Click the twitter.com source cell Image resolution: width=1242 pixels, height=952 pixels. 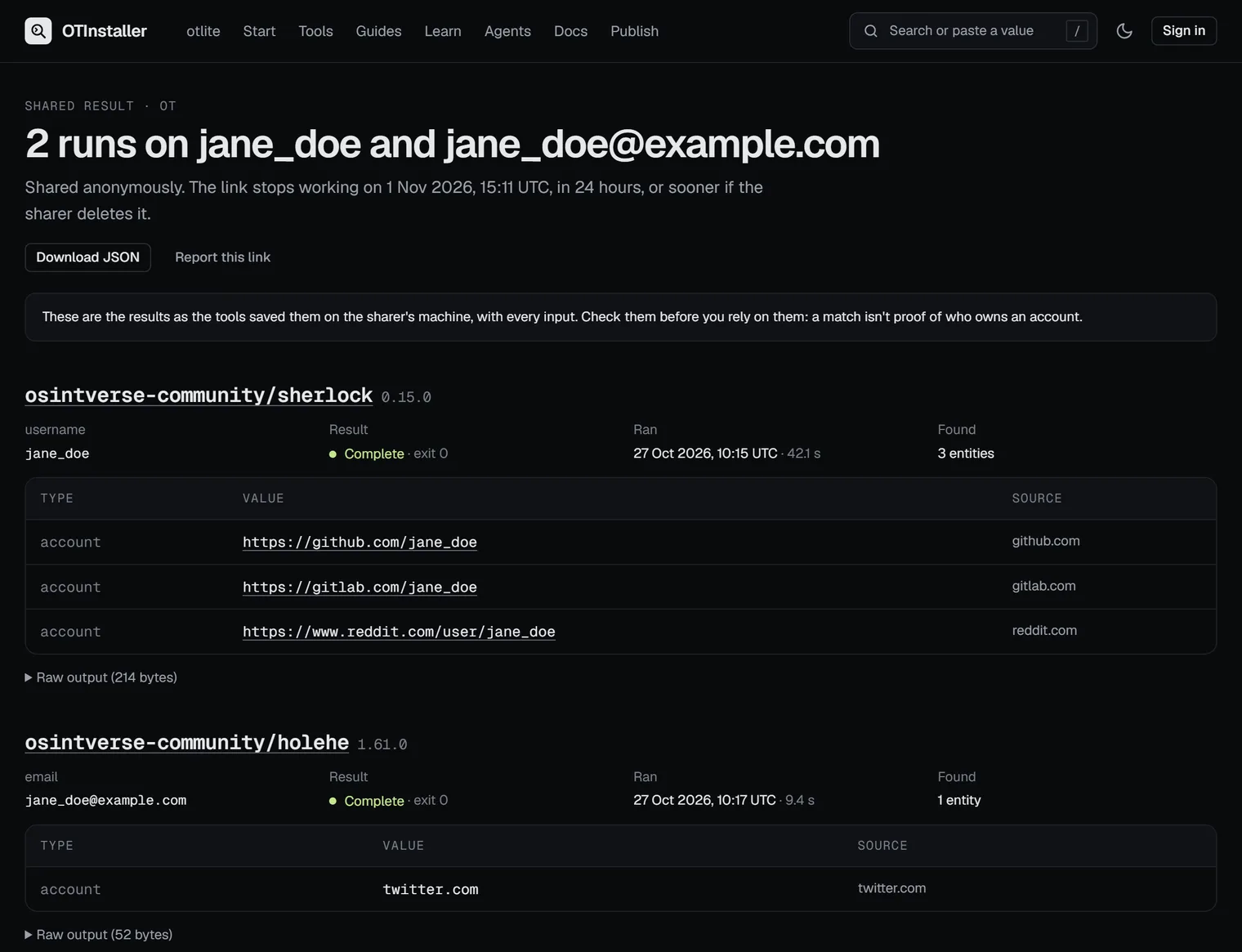(x=891, y=888)
